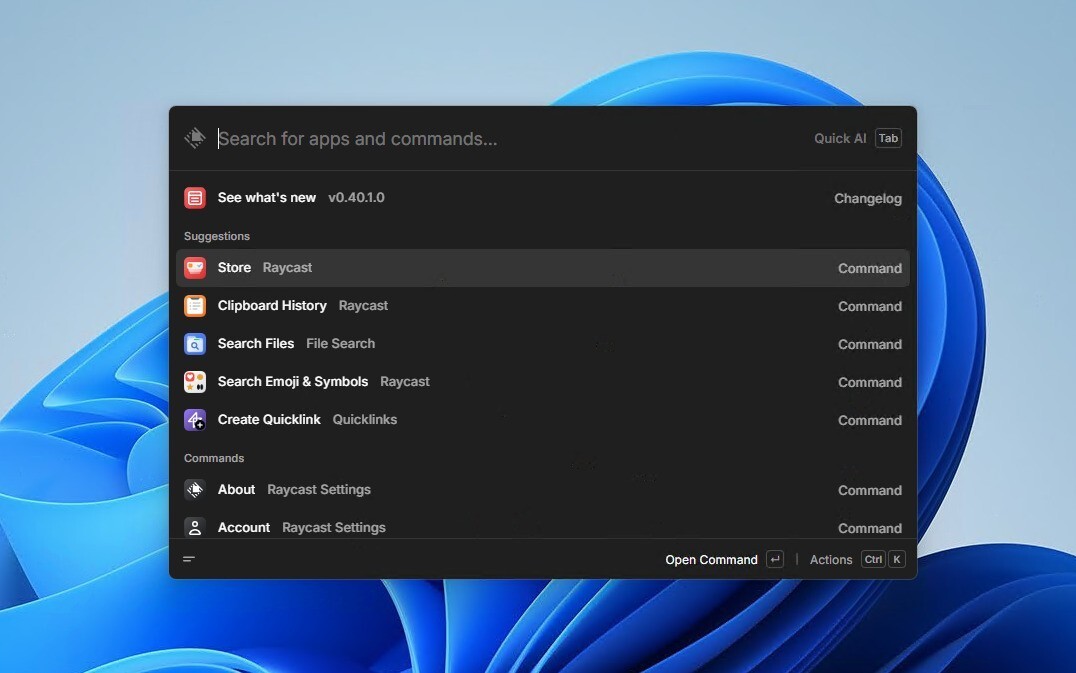The width and height of the screenshot is (1076, 673).
Task: Select Create Quicklink from the suggestions list
Action: point(542,420)
